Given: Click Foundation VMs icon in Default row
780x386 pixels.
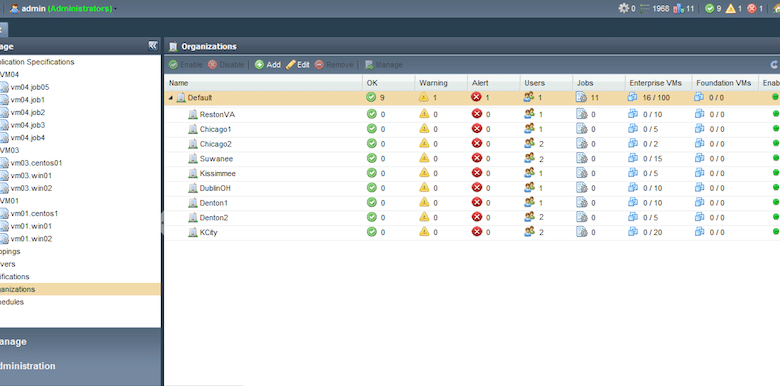Looking at the screenshot, I should (699, 97).
